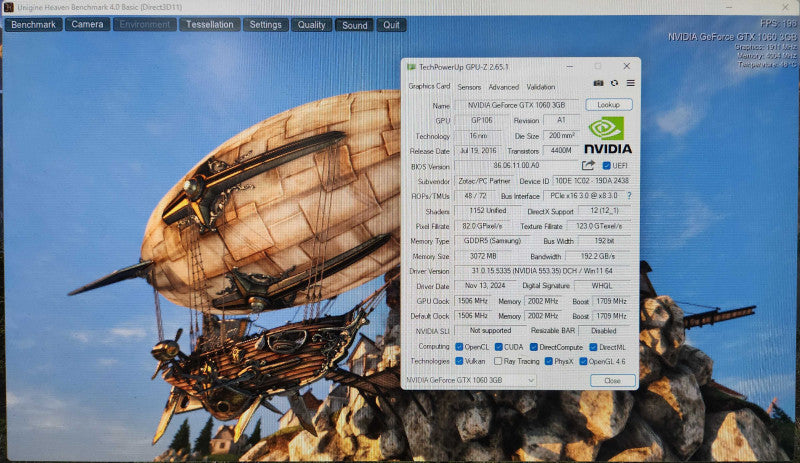The image size is (800, 463).
Task: Open the Benchmark menu in Heaven
Action: [x=34, y=25]
